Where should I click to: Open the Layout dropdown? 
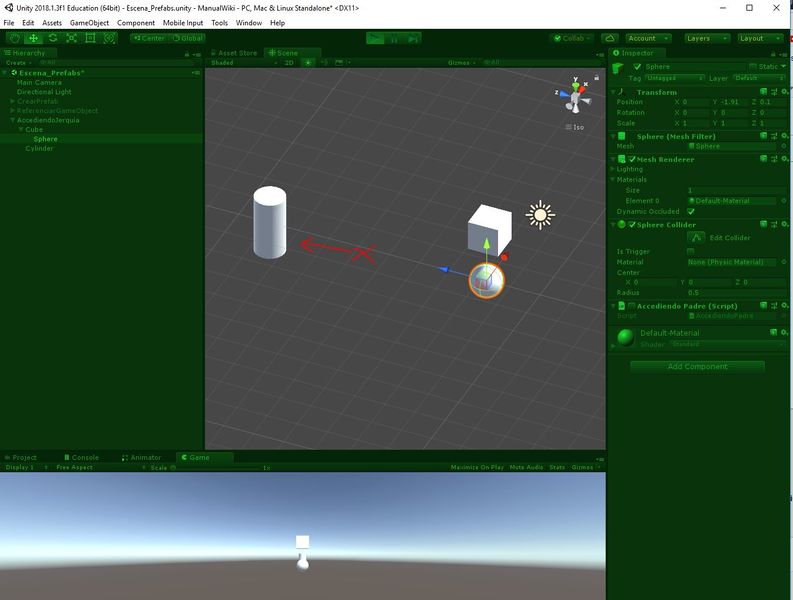point(760,38)
